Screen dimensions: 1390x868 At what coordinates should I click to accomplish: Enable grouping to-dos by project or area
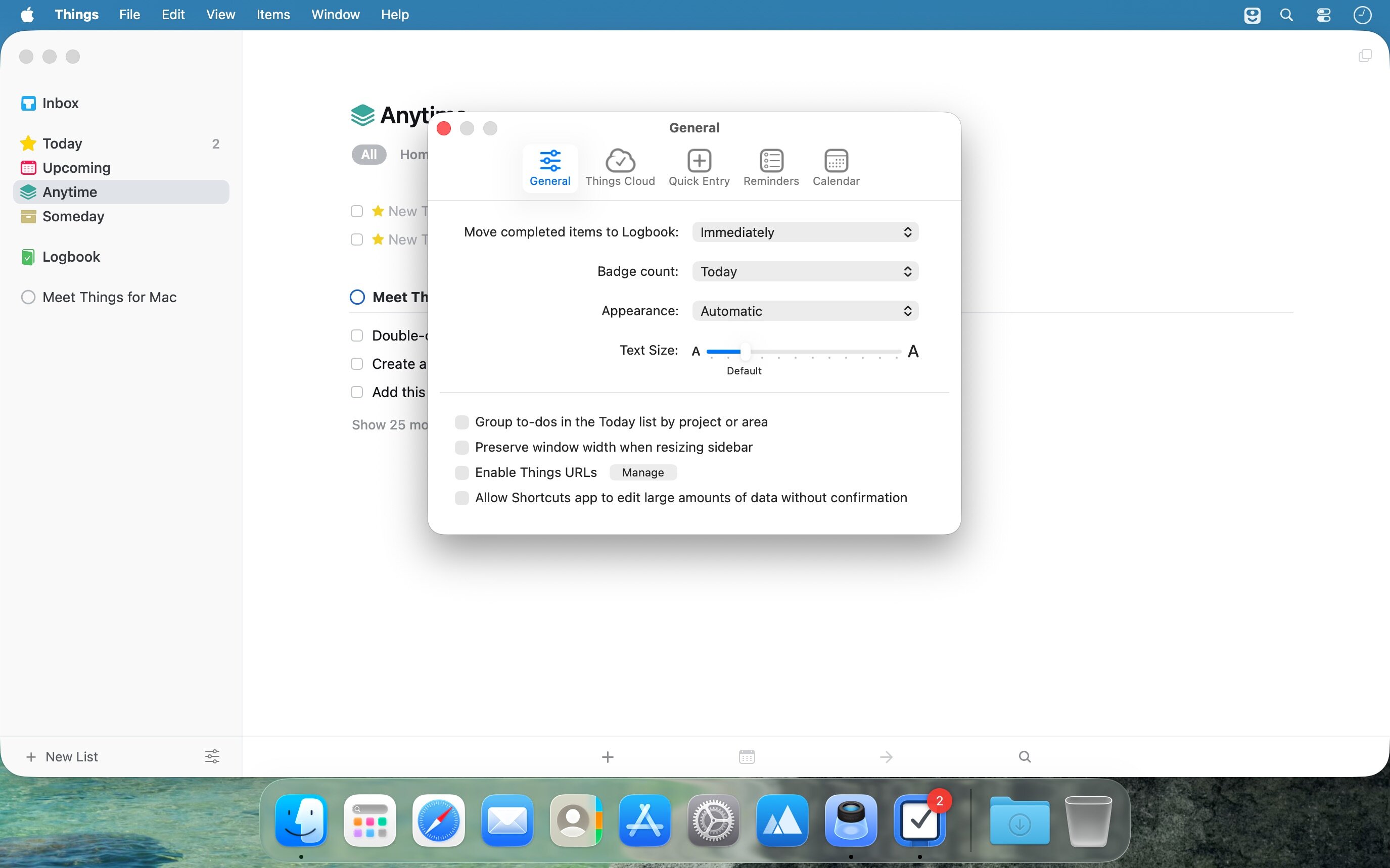461,422
